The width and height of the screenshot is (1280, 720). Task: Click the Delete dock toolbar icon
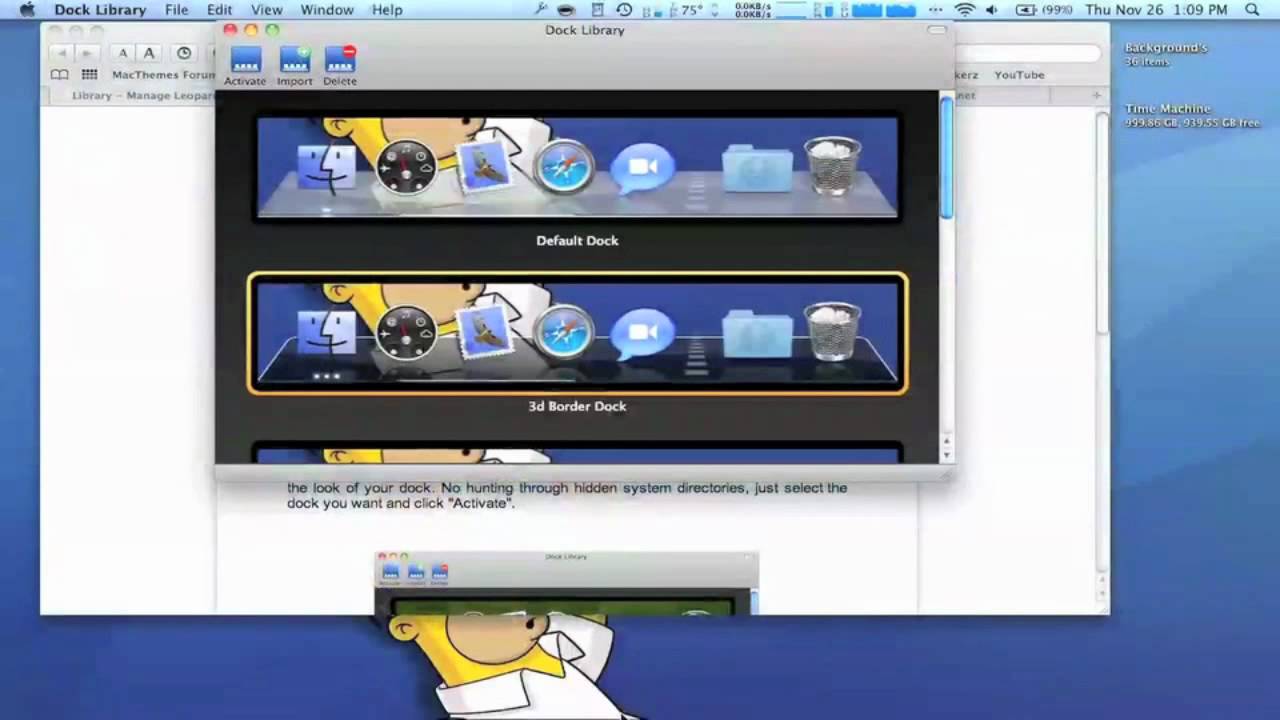(x=340, y=65)
